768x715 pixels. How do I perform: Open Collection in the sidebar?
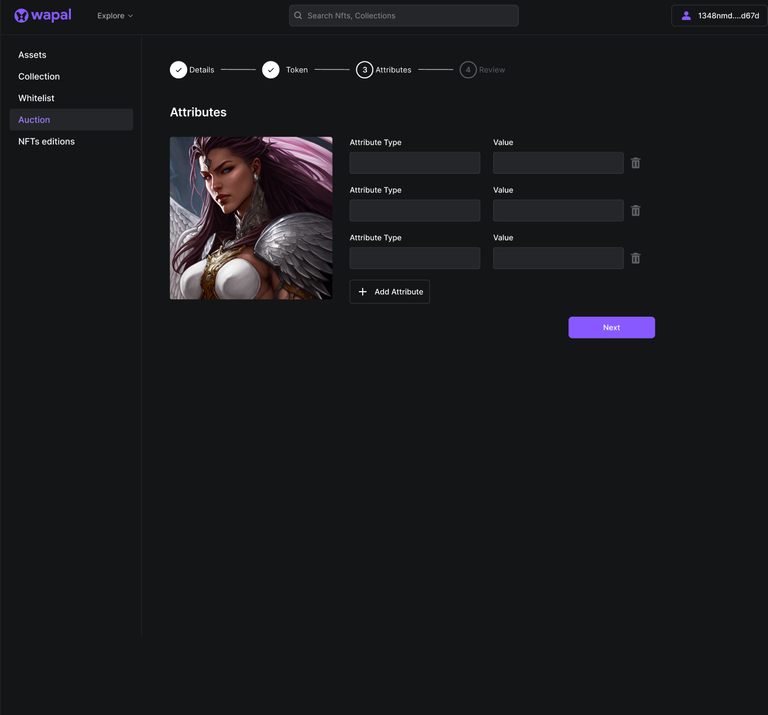click(x=39, y=77)
